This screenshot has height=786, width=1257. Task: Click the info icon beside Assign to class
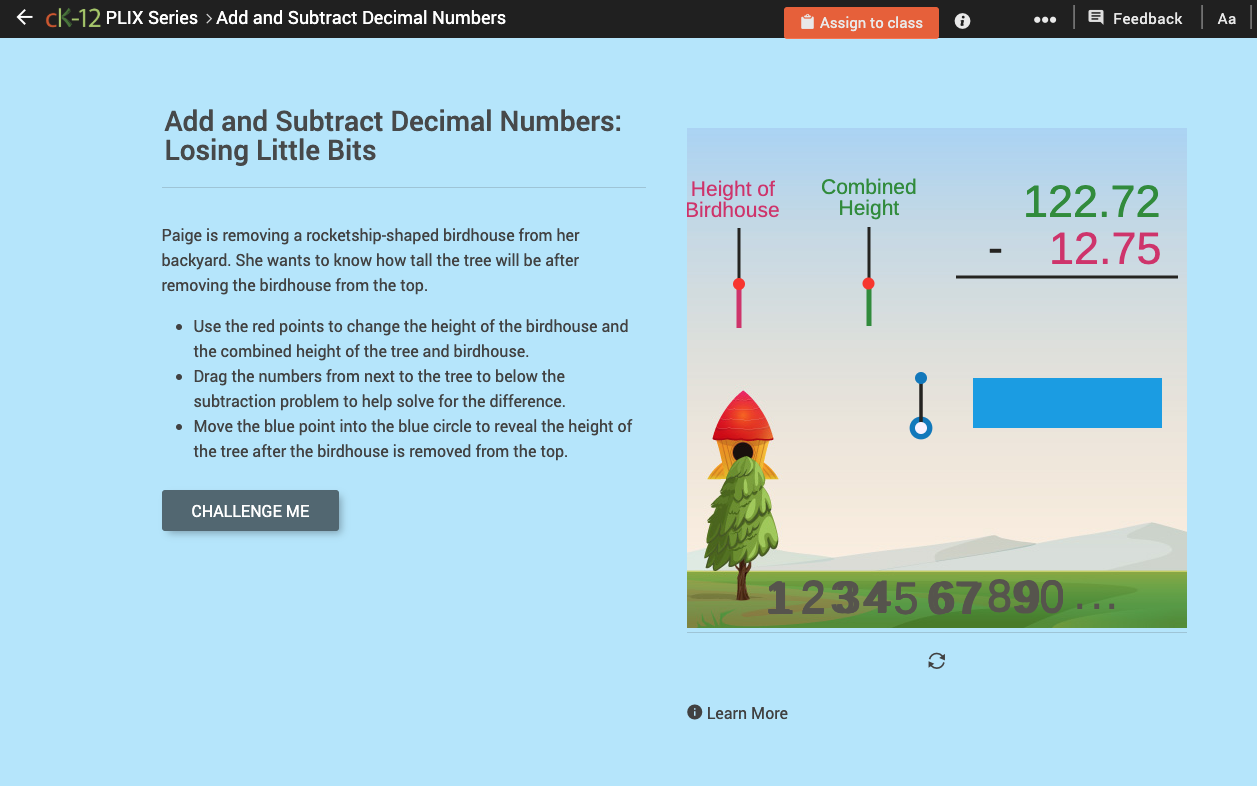(962, 21)
